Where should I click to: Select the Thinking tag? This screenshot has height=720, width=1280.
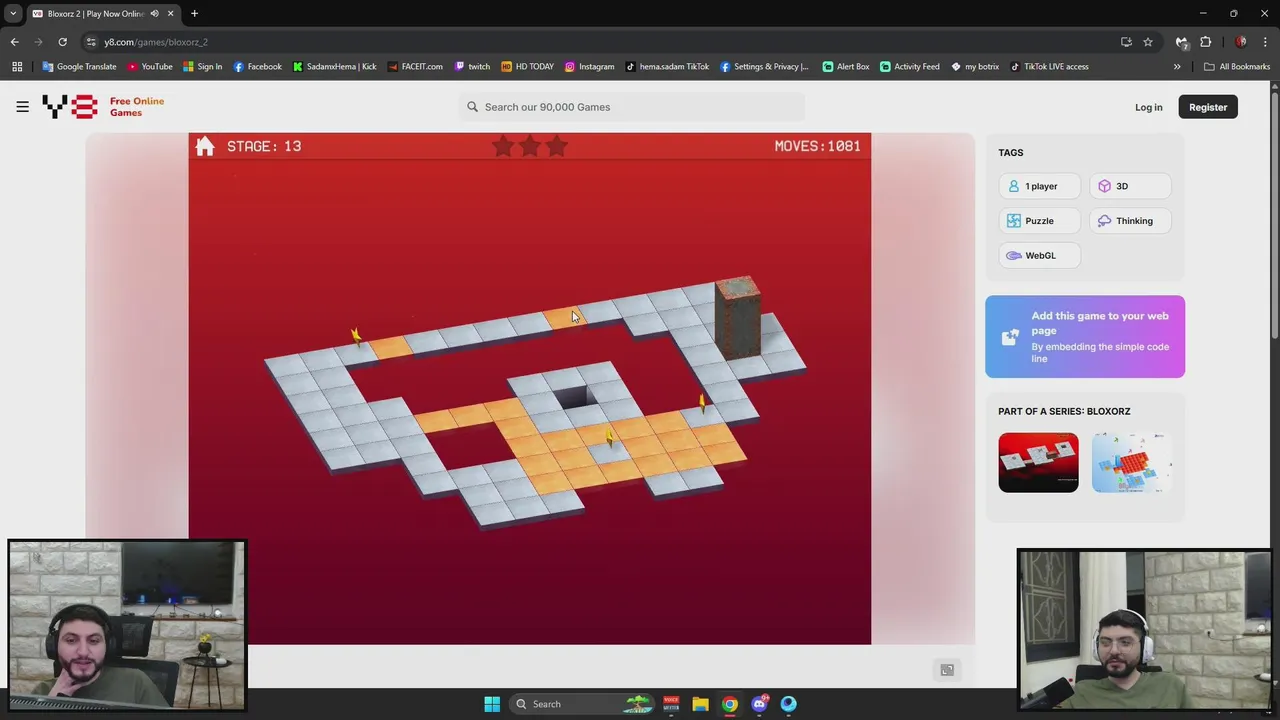coord(1129,221)
